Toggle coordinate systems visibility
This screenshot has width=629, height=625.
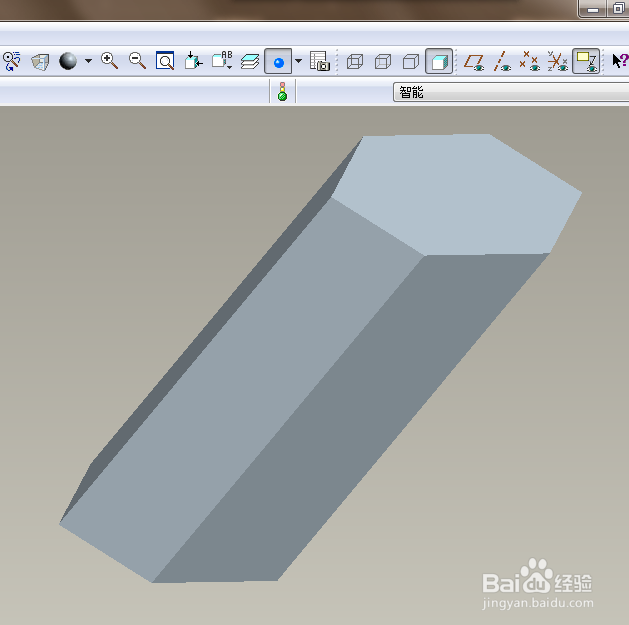pyautogui.click(x=558, y=61)
